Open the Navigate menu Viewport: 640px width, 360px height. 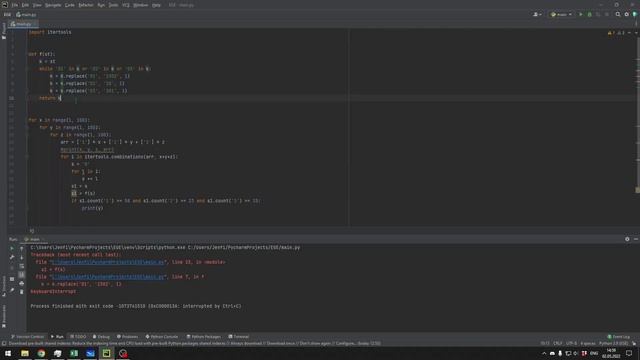[x=53, y=5]
